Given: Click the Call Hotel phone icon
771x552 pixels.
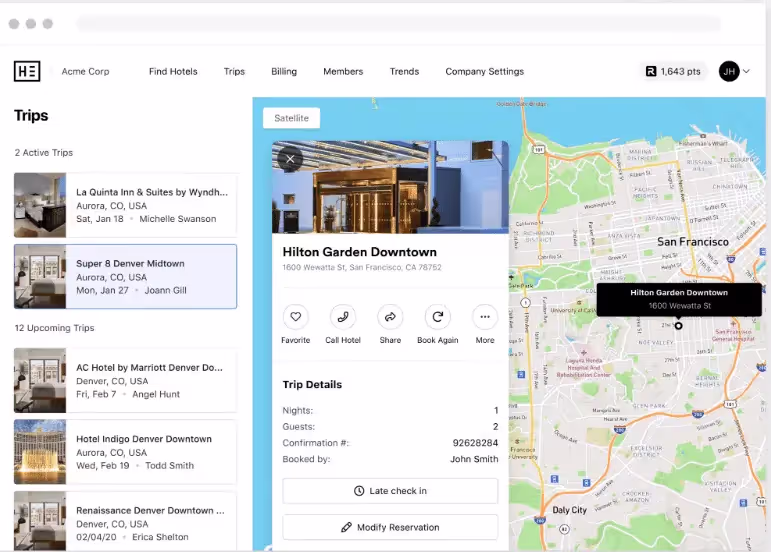Looking at the screenshot, I should 343,317.
